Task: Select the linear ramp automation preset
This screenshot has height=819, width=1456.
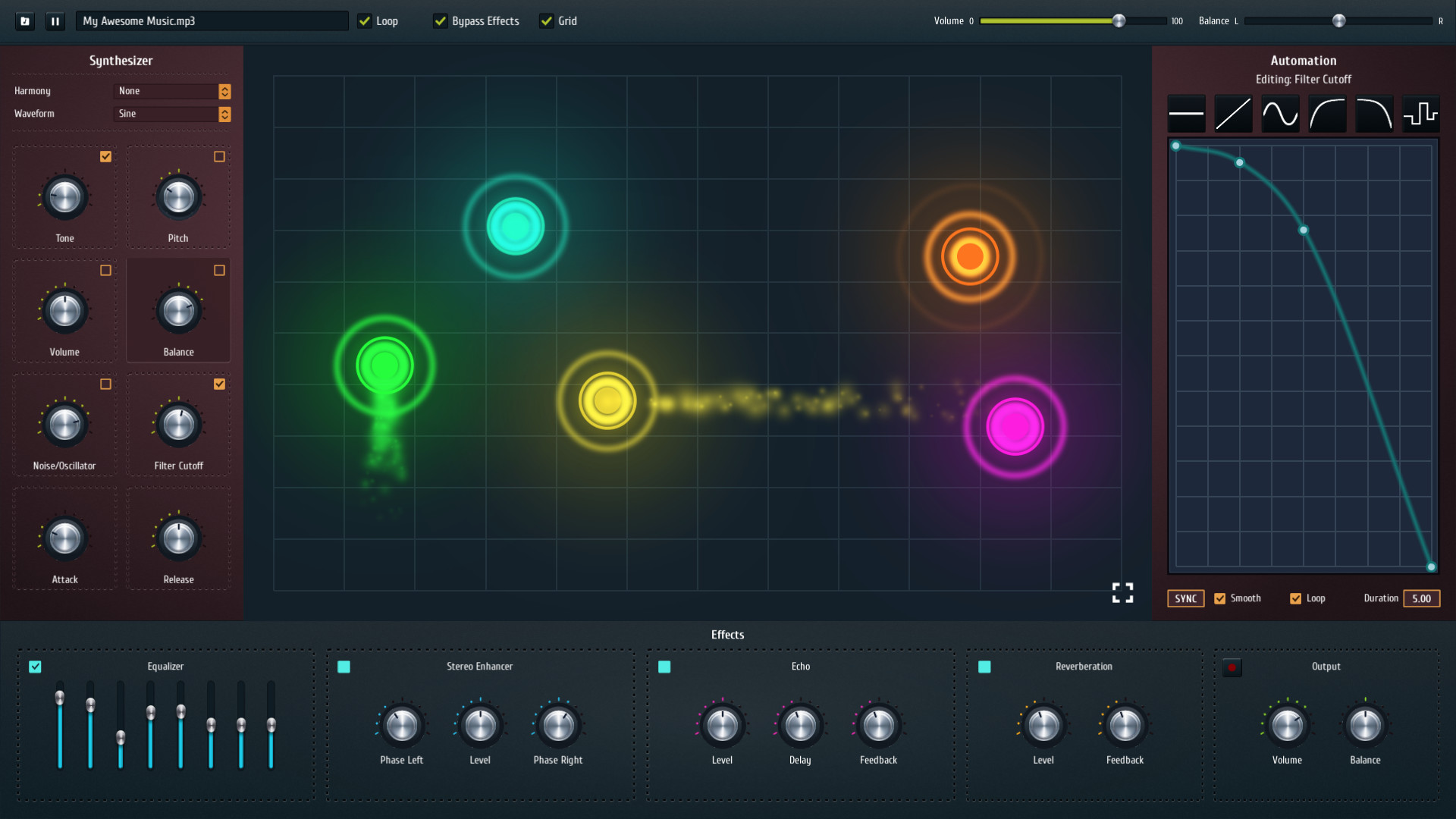Action: (x=1233, y=114)
